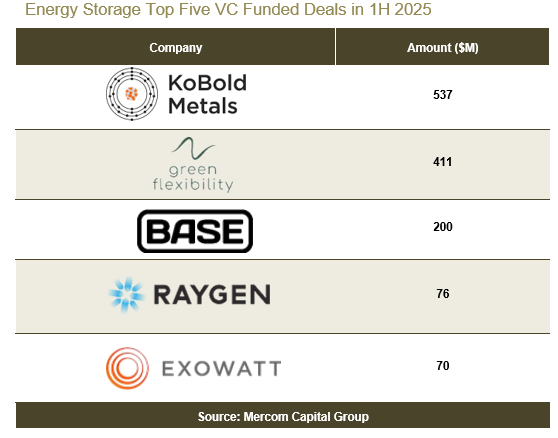
Task: Click the KoBold Metals atom logo
Action: [132, 94]
